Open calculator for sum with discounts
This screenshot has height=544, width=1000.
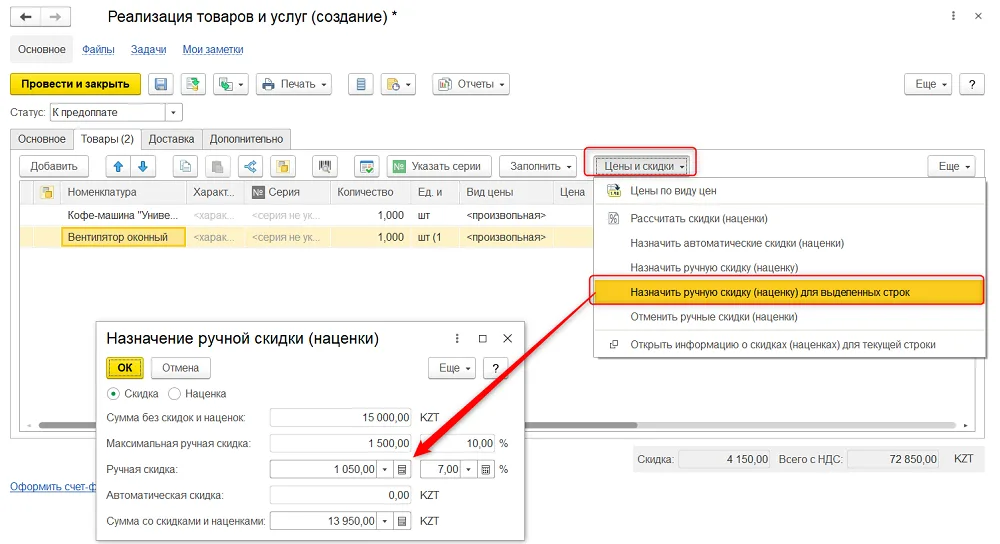(402, 521)
